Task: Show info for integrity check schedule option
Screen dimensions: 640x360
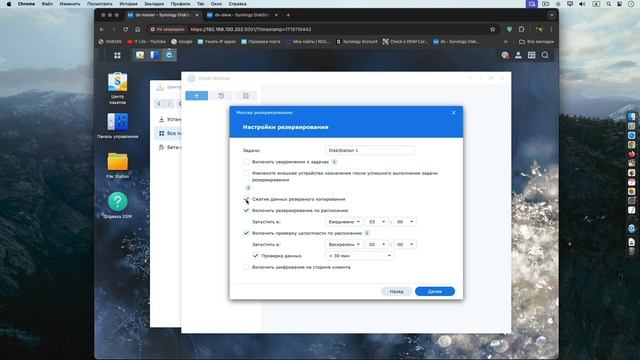Action: pyautogui.click(x=367, y=233)
